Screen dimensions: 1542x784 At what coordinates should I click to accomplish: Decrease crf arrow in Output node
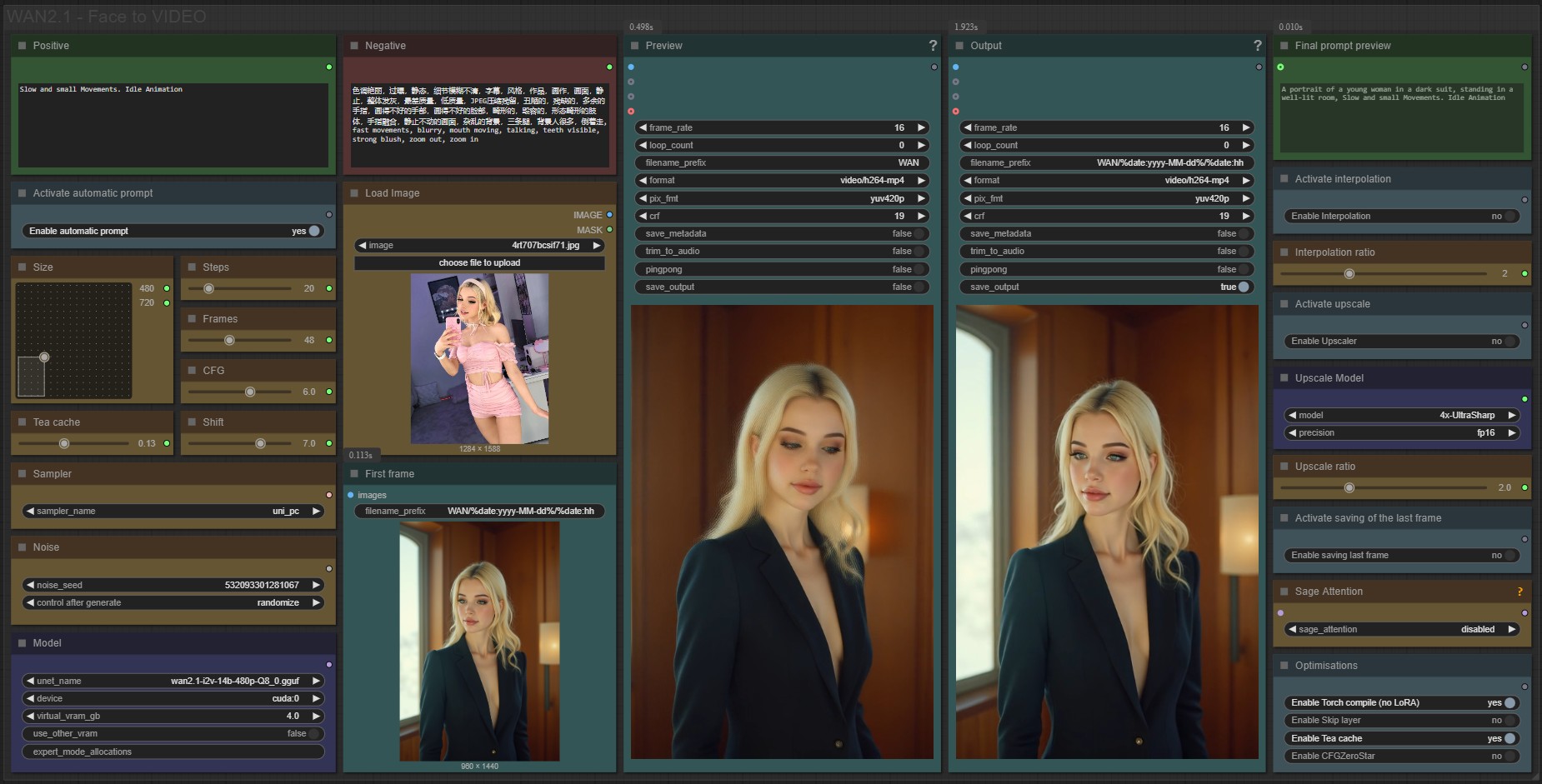pyautogui.click(x=967, y=217)
